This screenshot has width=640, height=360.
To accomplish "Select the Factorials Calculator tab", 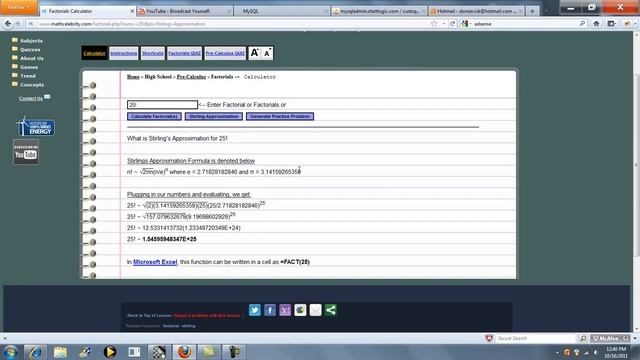I will (87, 11).
